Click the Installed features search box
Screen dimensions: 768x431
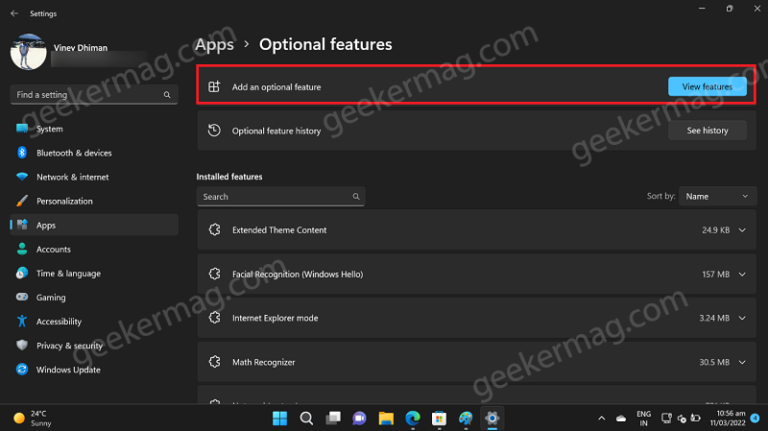point(280,197)
